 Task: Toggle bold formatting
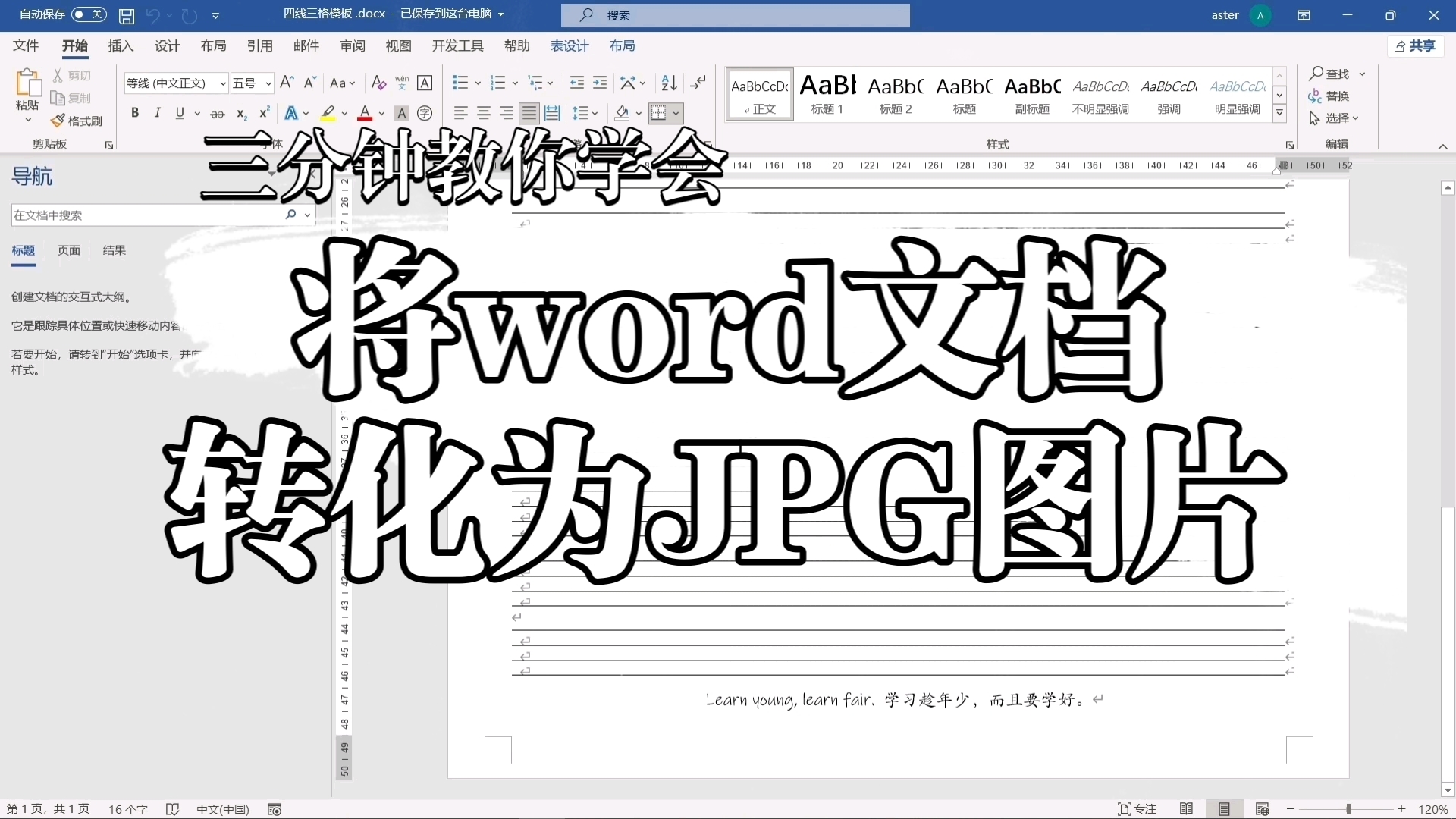135,113
